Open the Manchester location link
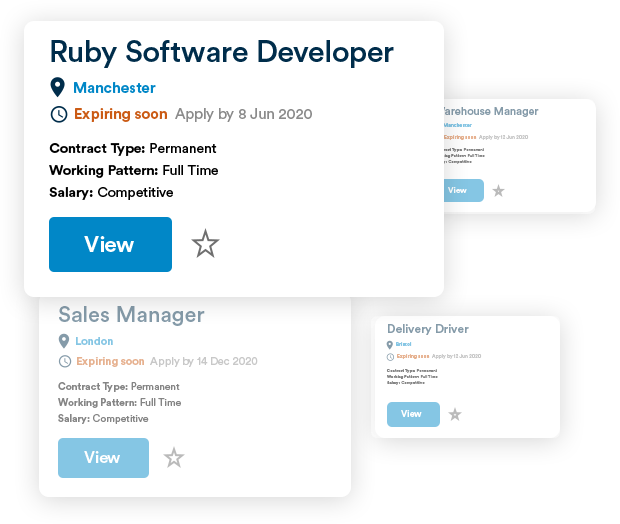Screen dimensions: 620x524 tap(114, 88)
